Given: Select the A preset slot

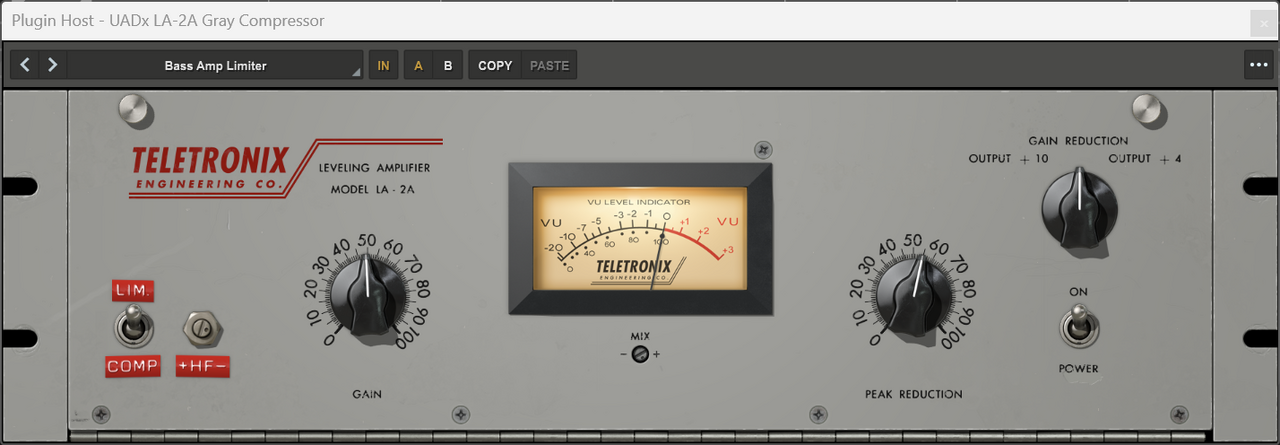Looking at the screenshot, I should [x=418, y=66].
